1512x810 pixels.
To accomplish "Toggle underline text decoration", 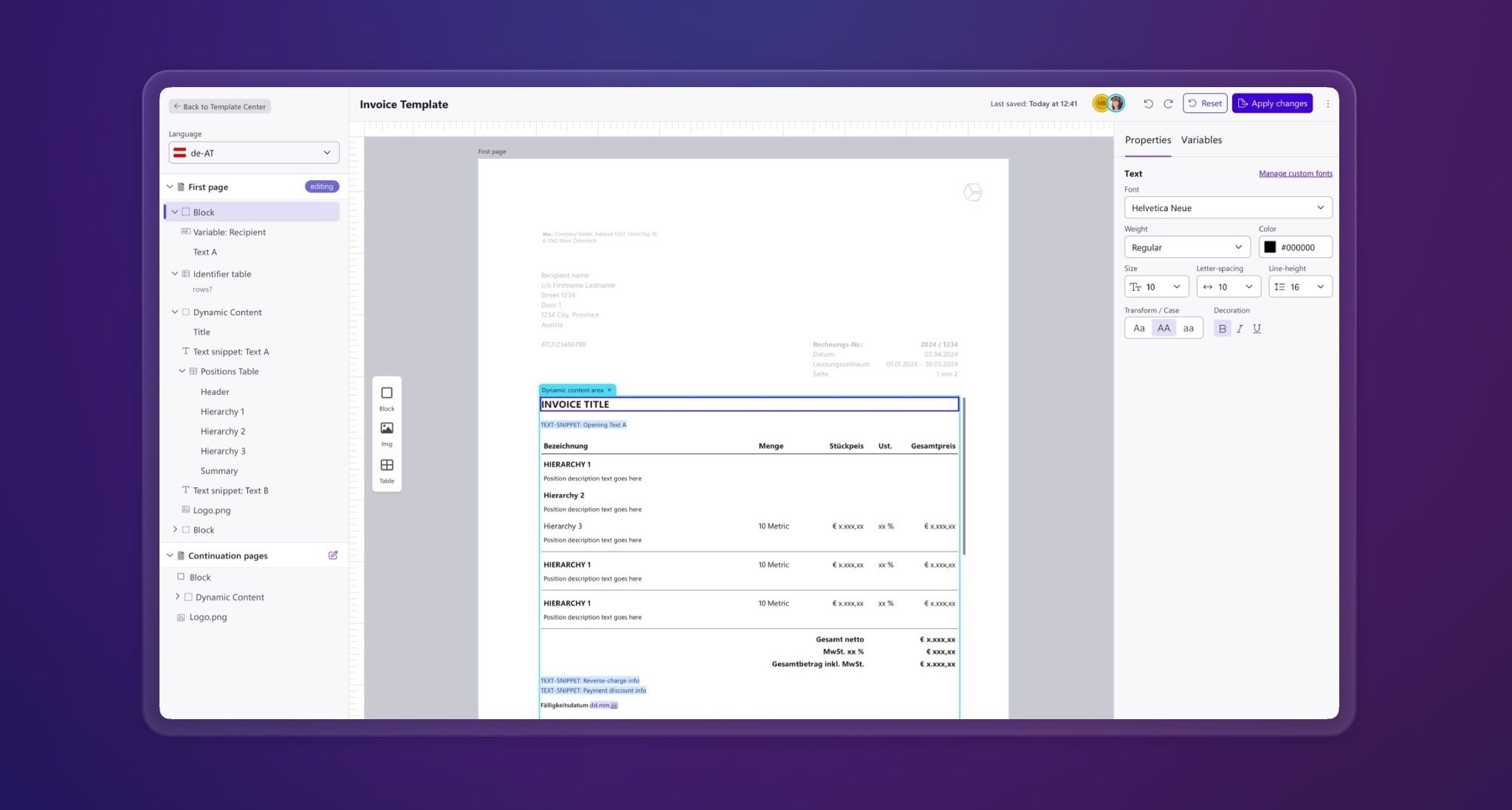I will [1257, 329].
